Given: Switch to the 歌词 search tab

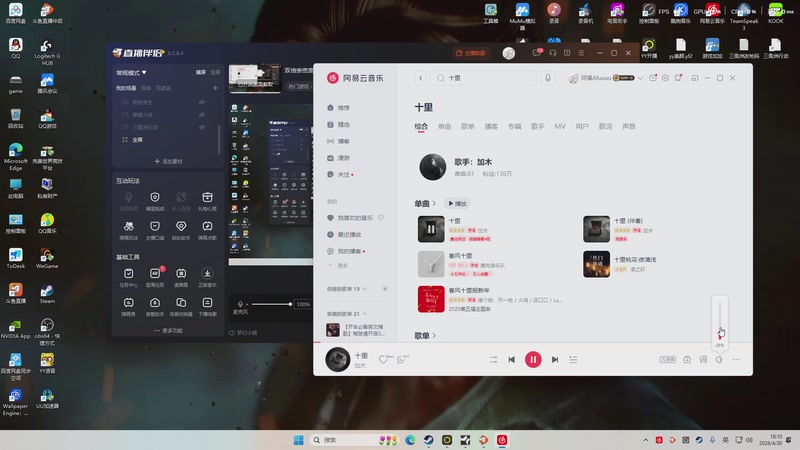Looking at the screenshot, I should (x=605, y=127).
